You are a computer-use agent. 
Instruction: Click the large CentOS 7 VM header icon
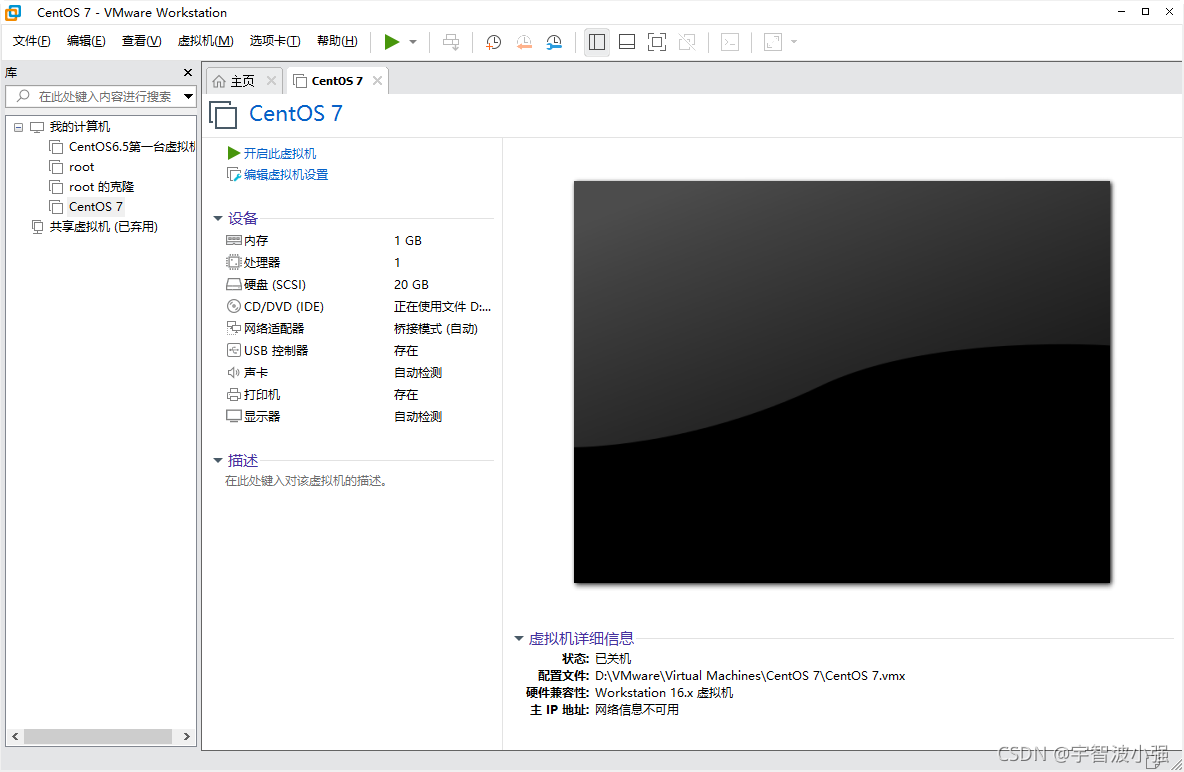[x=223, y=115]
